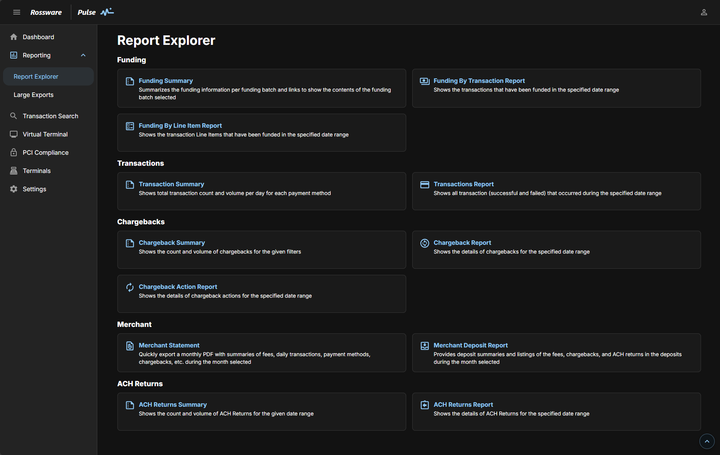This screenshot has height=455, width=720.
Task: Open the Merchant Statement report link
Action: coord(169,346)
